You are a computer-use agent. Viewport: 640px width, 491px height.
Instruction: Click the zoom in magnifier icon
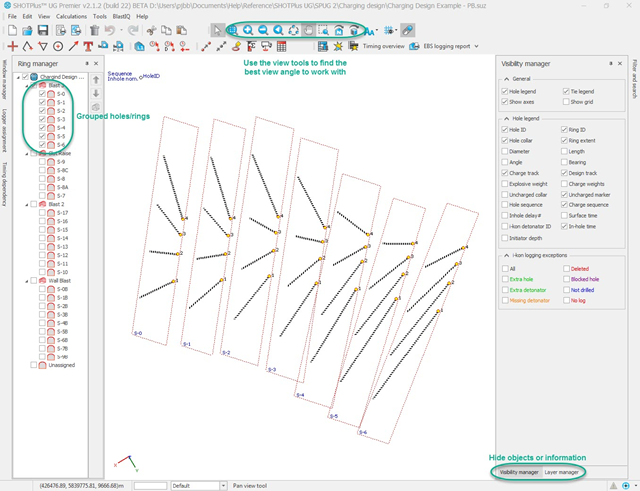(248, 31)
